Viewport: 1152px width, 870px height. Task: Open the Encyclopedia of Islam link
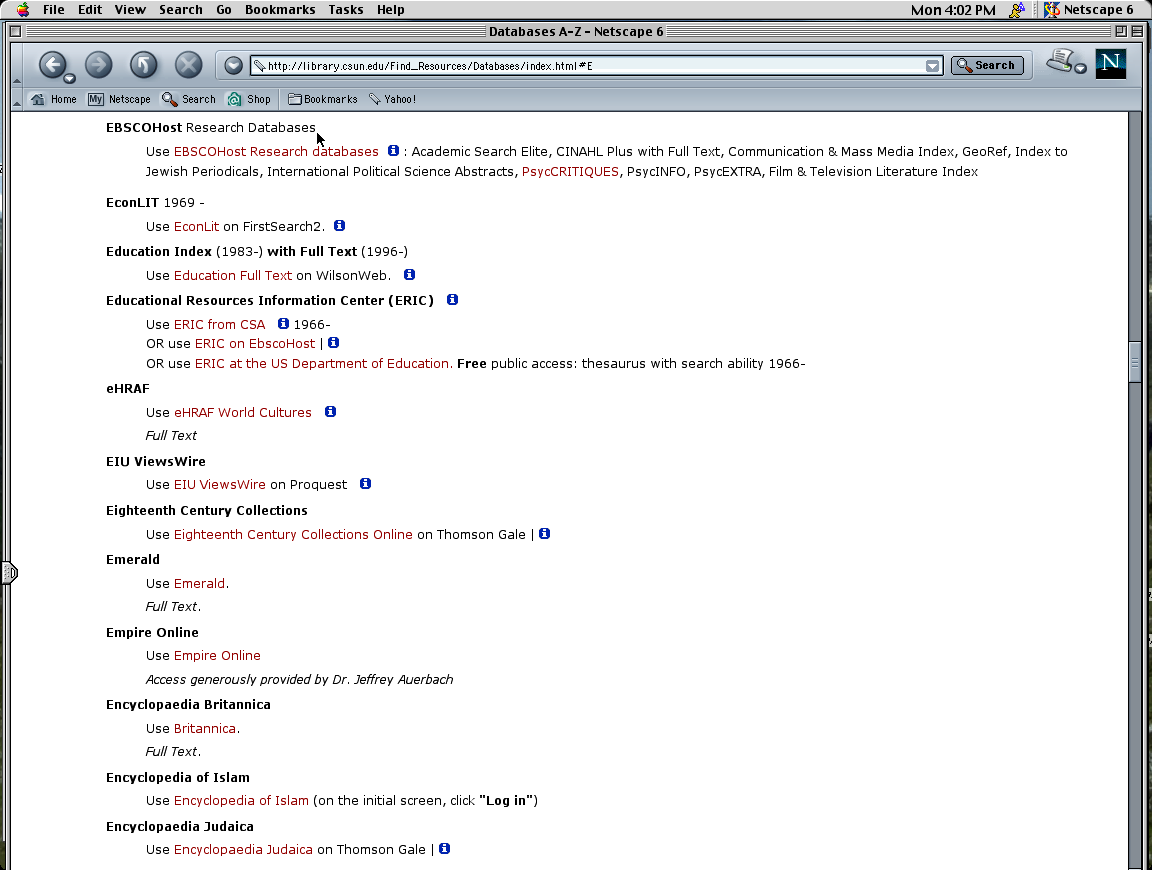point(241,800)
